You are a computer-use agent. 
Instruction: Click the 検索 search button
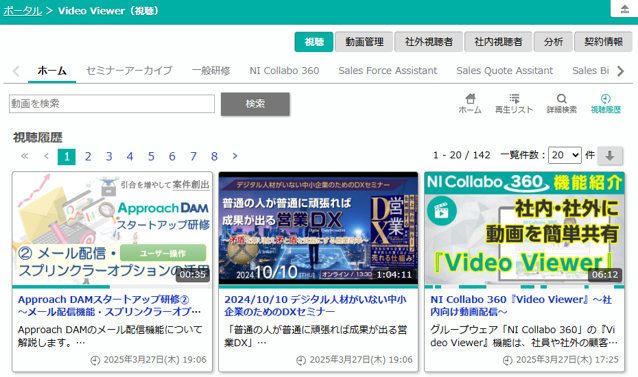(255, 104)
